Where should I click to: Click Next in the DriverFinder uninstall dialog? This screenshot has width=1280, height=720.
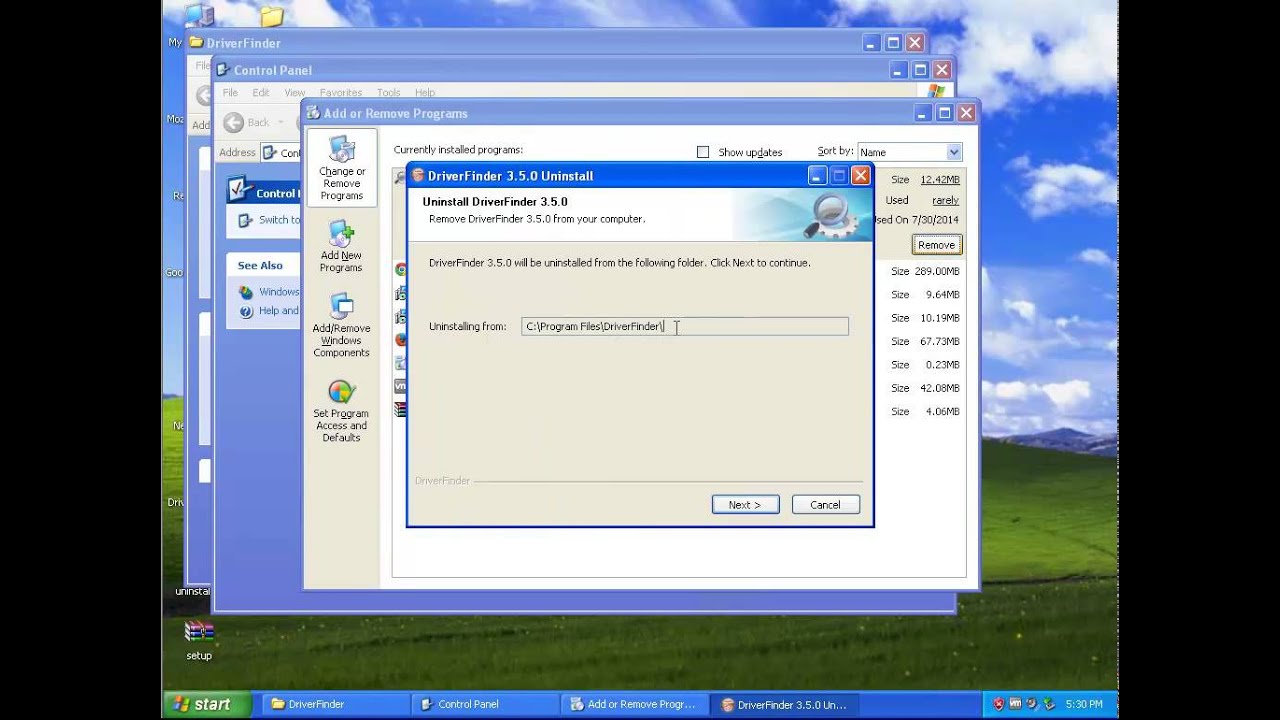tap(745, 505)
